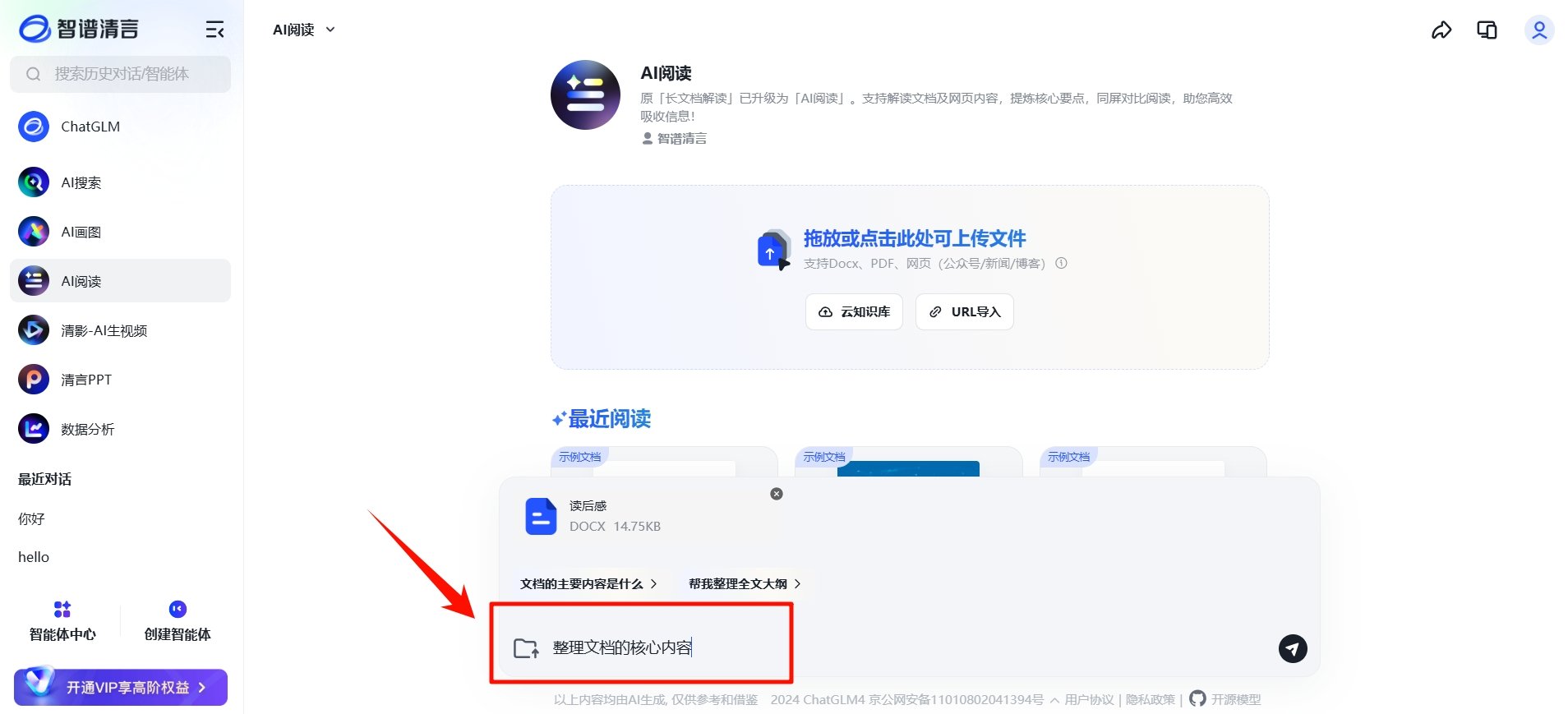Screen dimensions: 1568x714
Task: Click the file upload document icon
Action: tap(772, 250)
